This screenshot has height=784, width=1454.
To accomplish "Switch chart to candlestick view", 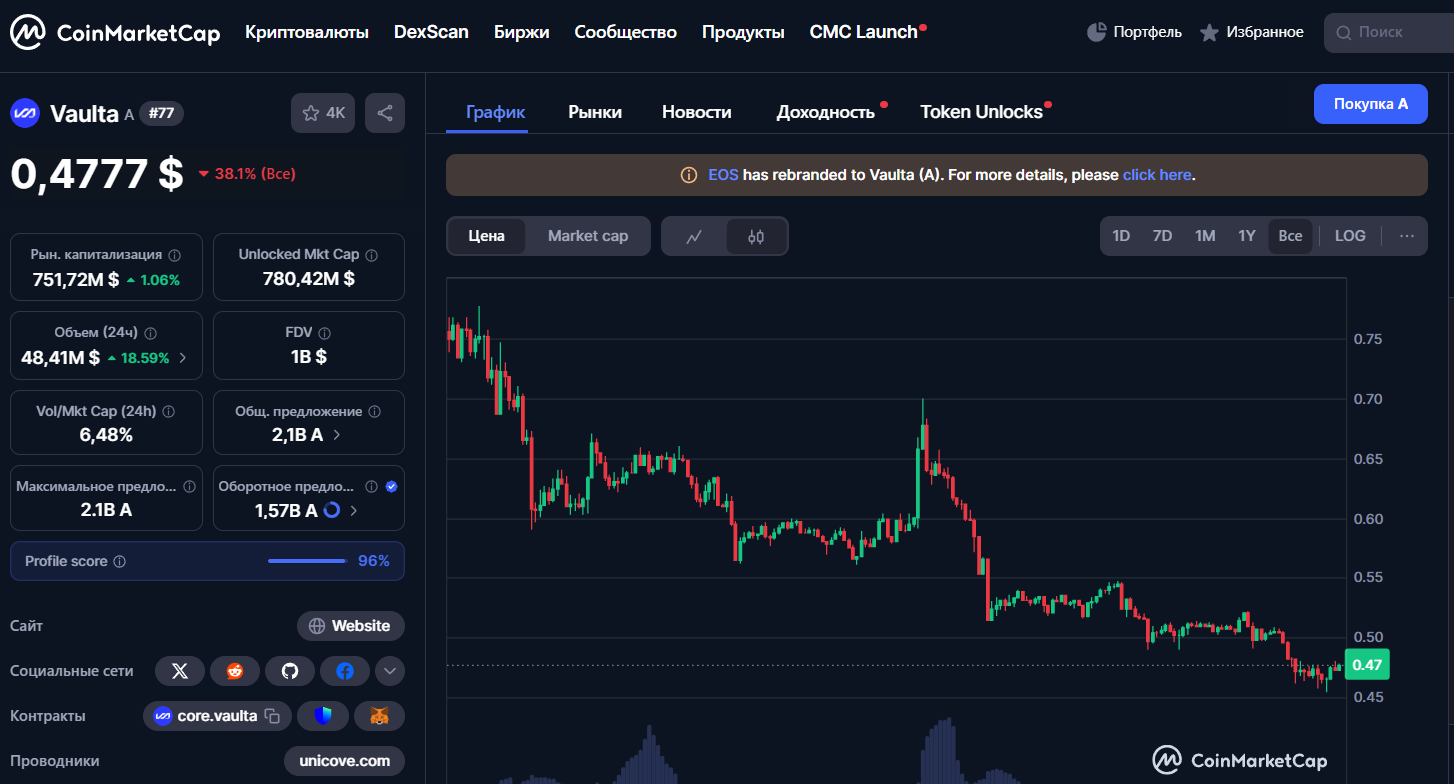I will point(756,237).
